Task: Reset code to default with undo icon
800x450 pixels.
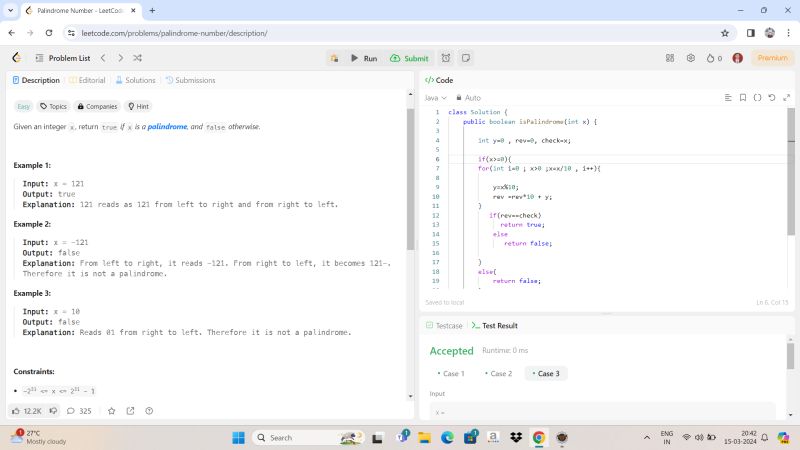Action: pyautogui.click(x=771, y=98)
